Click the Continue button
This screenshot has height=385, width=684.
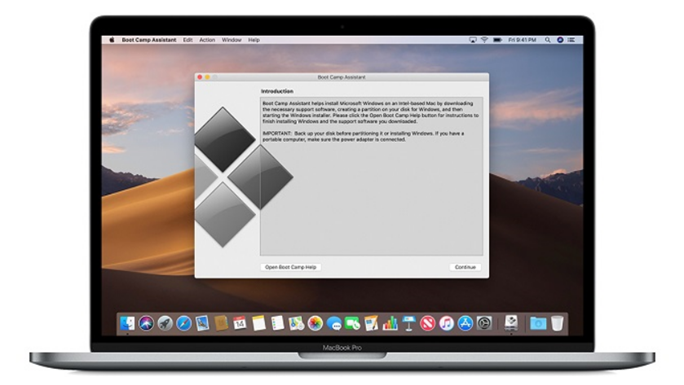pos(465,267)
